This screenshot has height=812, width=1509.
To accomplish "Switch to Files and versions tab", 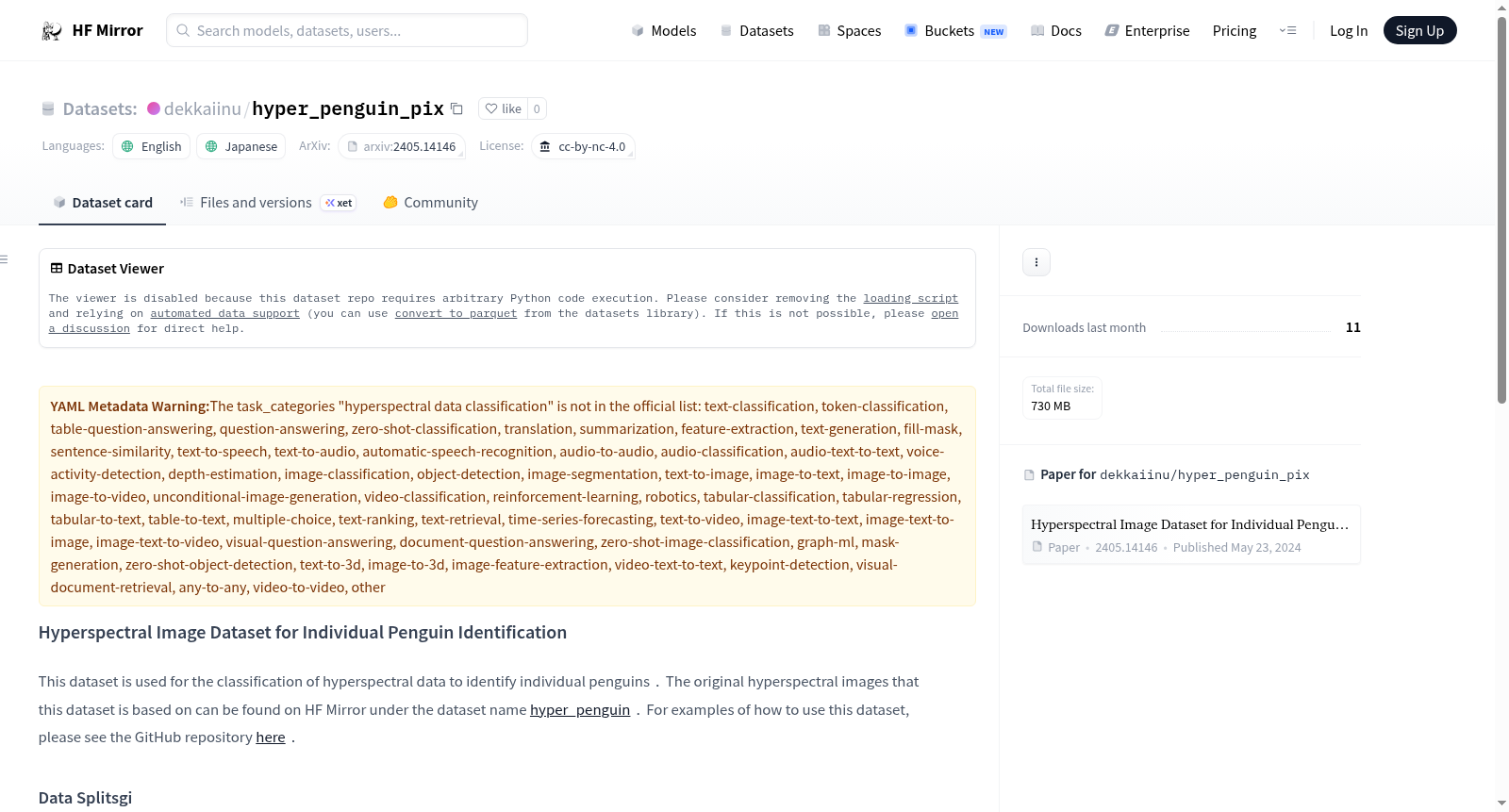I will tap(268, 203).
